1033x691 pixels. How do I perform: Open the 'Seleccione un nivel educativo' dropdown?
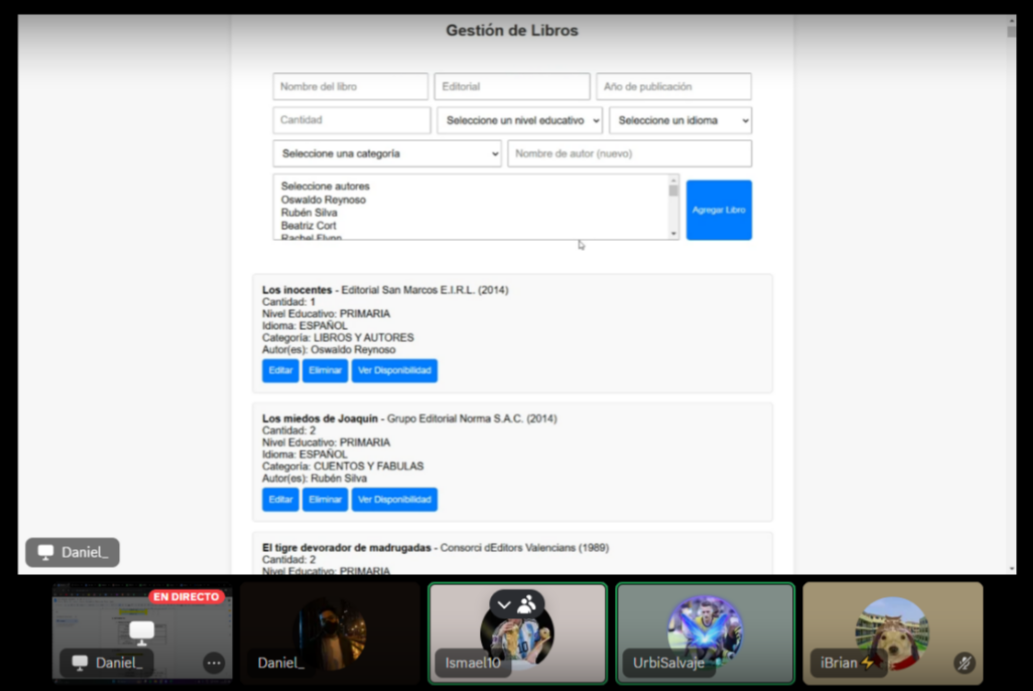point(520,121)
